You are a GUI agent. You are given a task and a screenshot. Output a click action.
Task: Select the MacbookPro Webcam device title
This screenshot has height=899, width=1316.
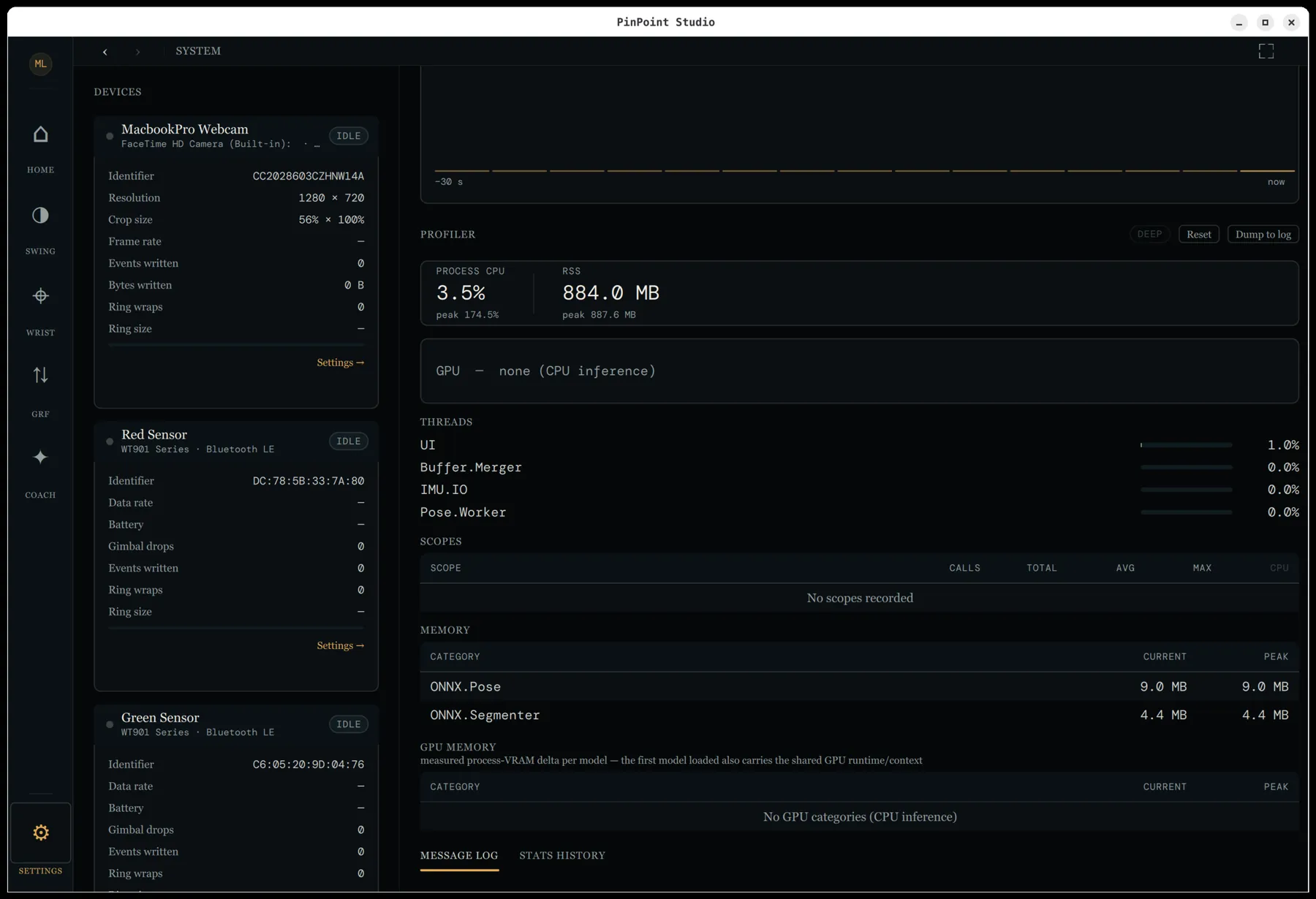coord(185,129)
